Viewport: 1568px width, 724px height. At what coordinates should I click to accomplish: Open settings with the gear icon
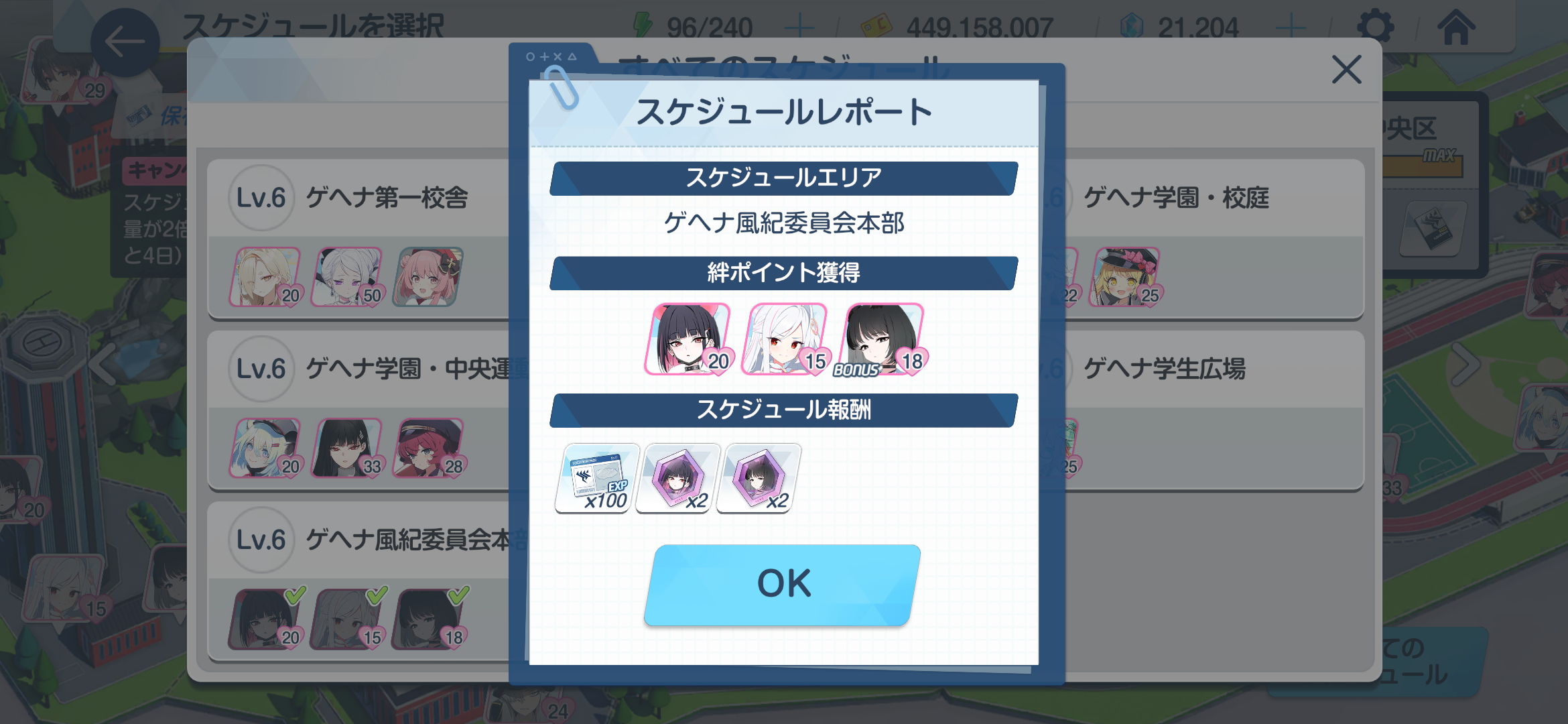[x=1375, y=27]
